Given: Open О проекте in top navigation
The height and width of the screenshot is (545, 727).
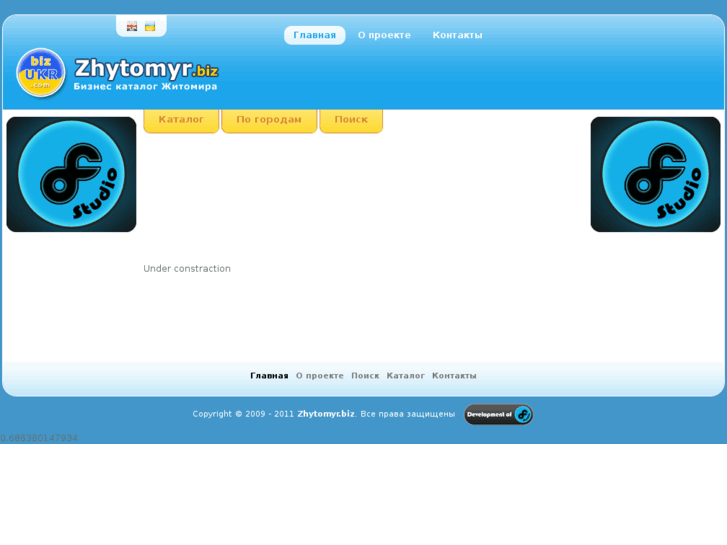Looking at the screenshot, I should 384,35.
